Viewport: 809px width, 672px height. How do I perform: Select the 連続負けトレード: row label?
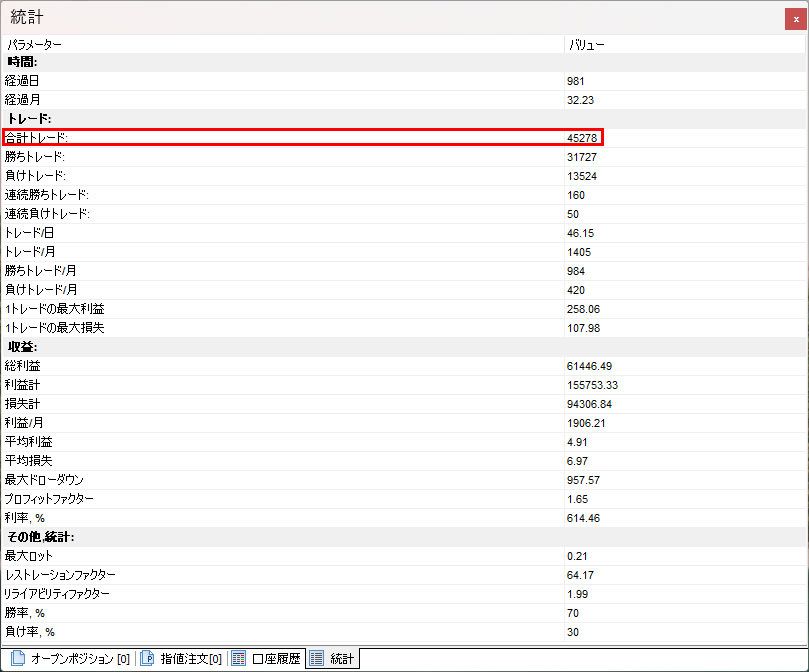pyautogui.click(x=47, y=214)
